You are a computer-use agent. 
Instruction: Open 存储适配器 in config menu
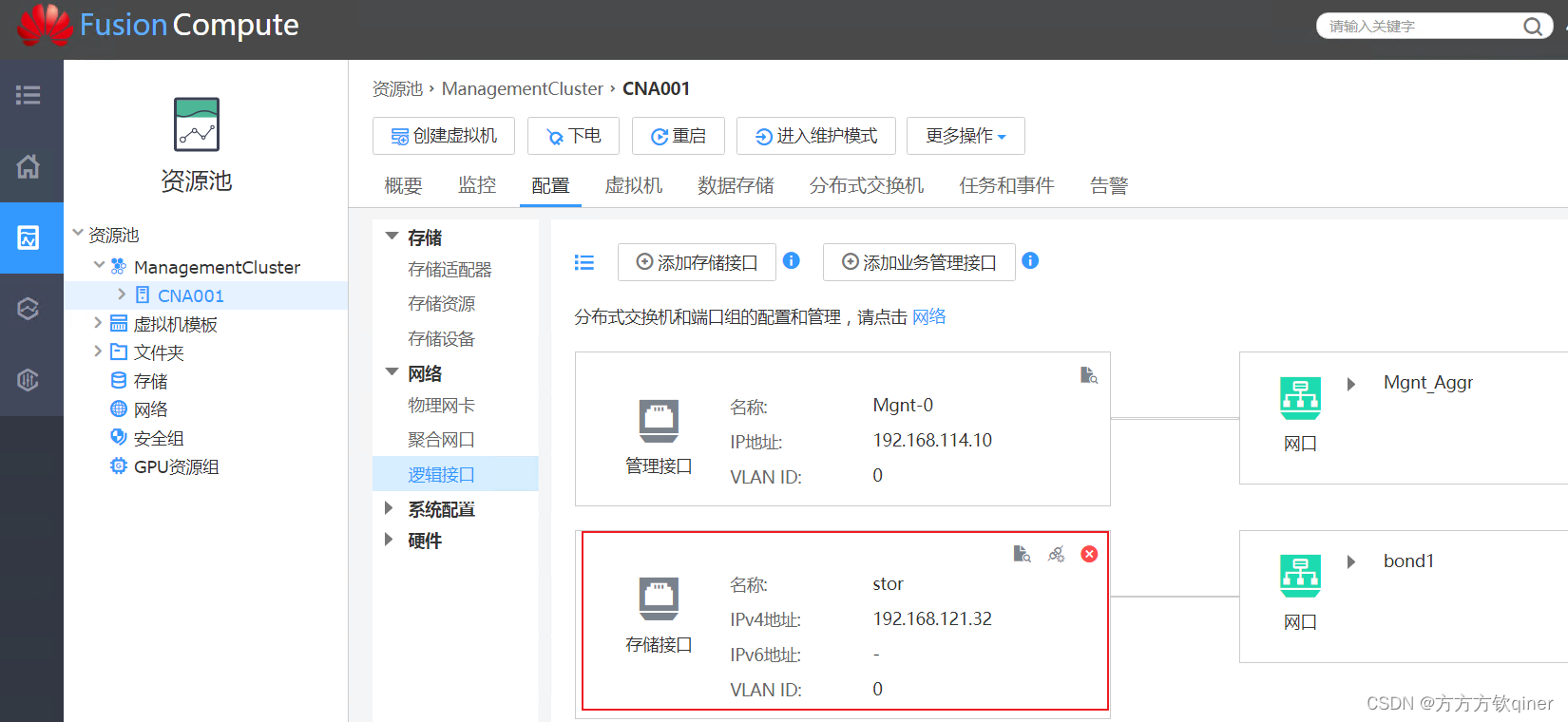pyautogui.click(x=450, y=270)
